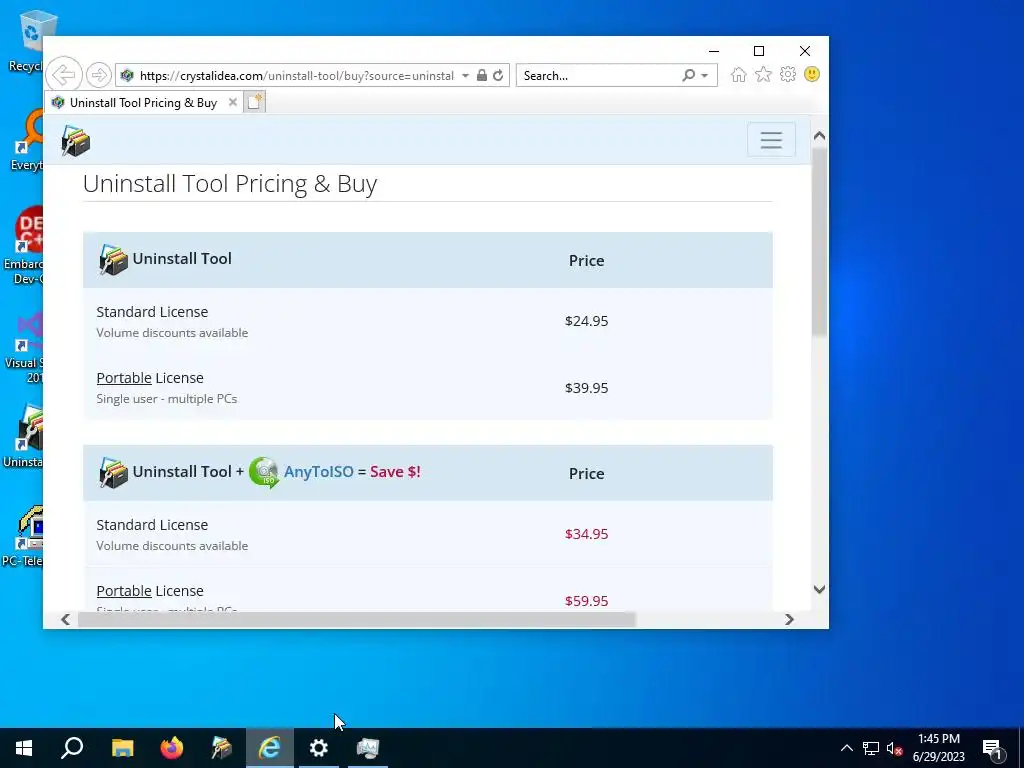Click the Portable link in the $39.95 row
Image resolution: width=1024 pixels, height=768 pixels.
tap(124, 378)
